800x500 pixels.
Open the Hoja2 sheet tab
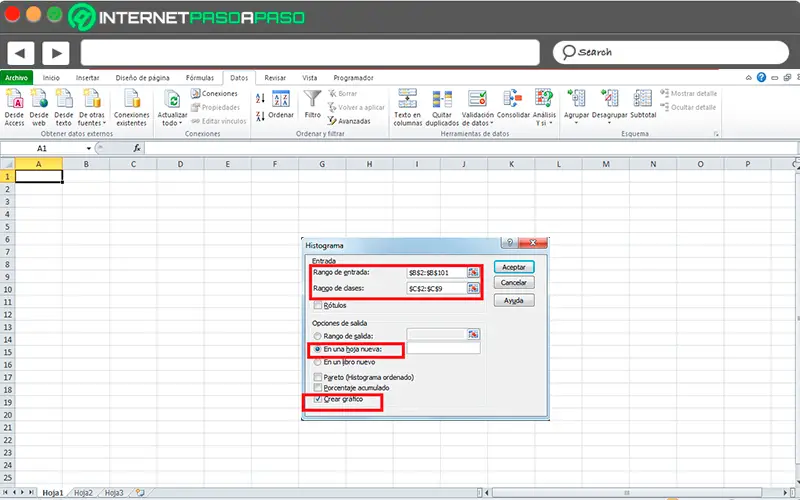coord(83,493)
